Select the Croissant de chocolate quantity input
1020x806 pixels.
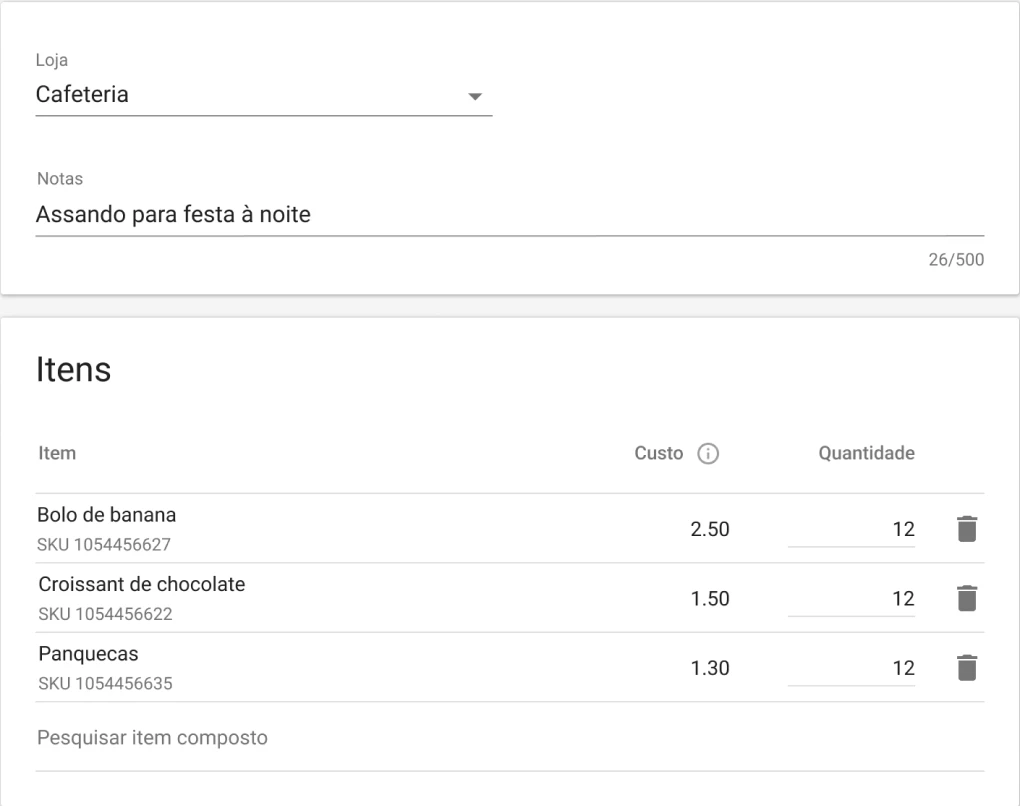coord(851,599)
